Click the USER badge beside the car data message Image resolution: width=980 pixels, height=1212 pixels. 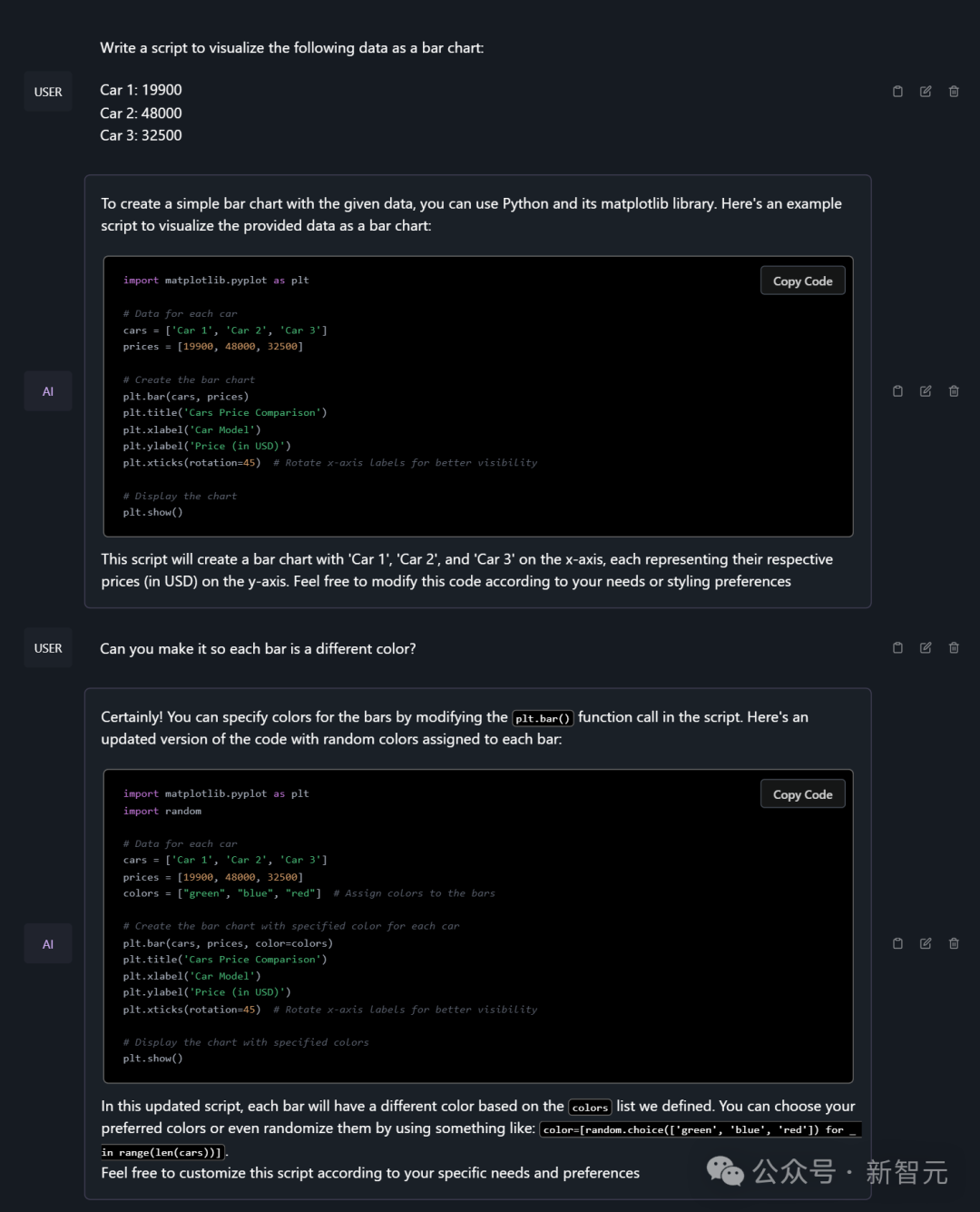[48, 92]
